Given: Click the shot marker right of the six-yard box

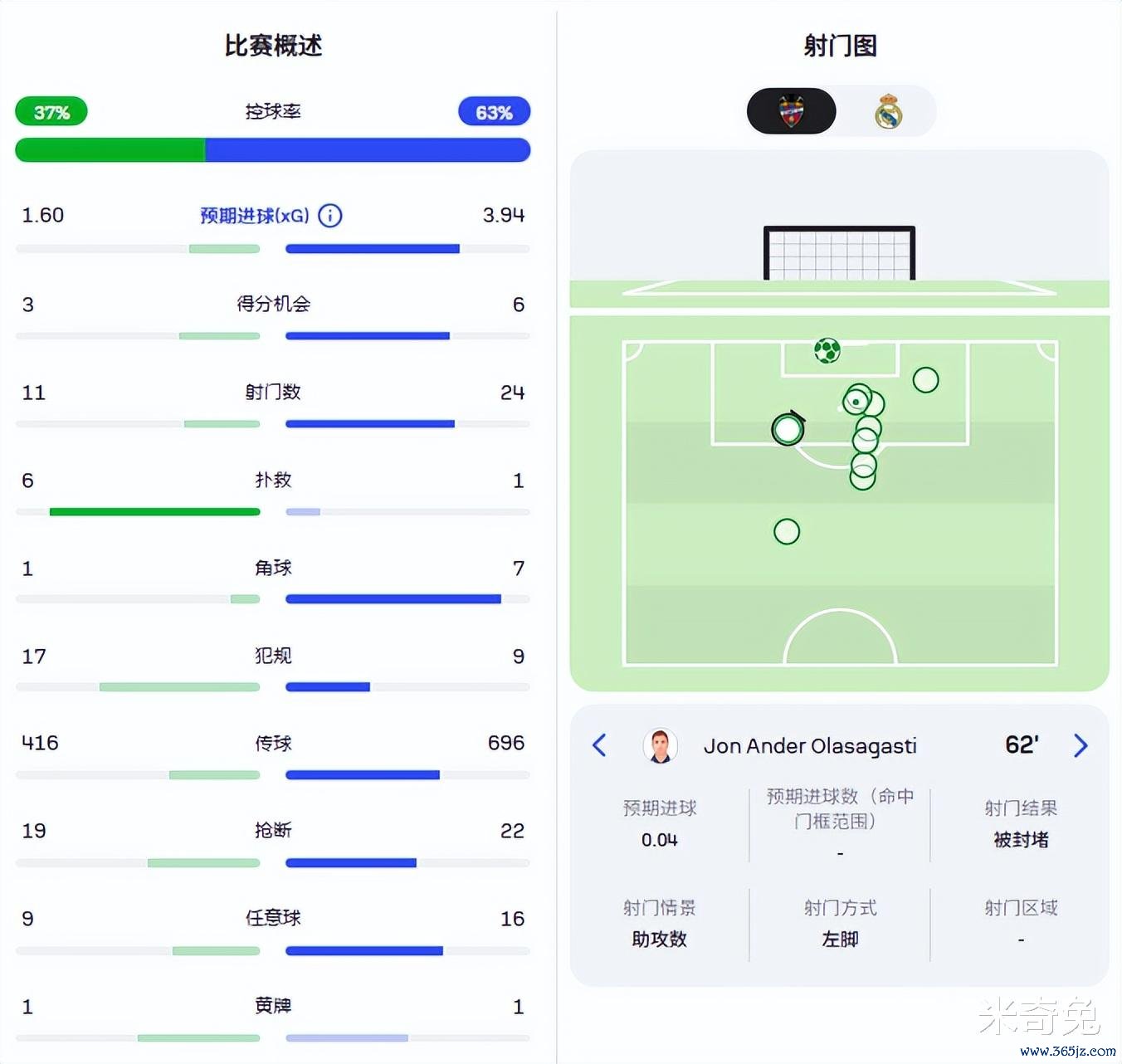Looking at the screenshot, I should click(x=925, y=380).
